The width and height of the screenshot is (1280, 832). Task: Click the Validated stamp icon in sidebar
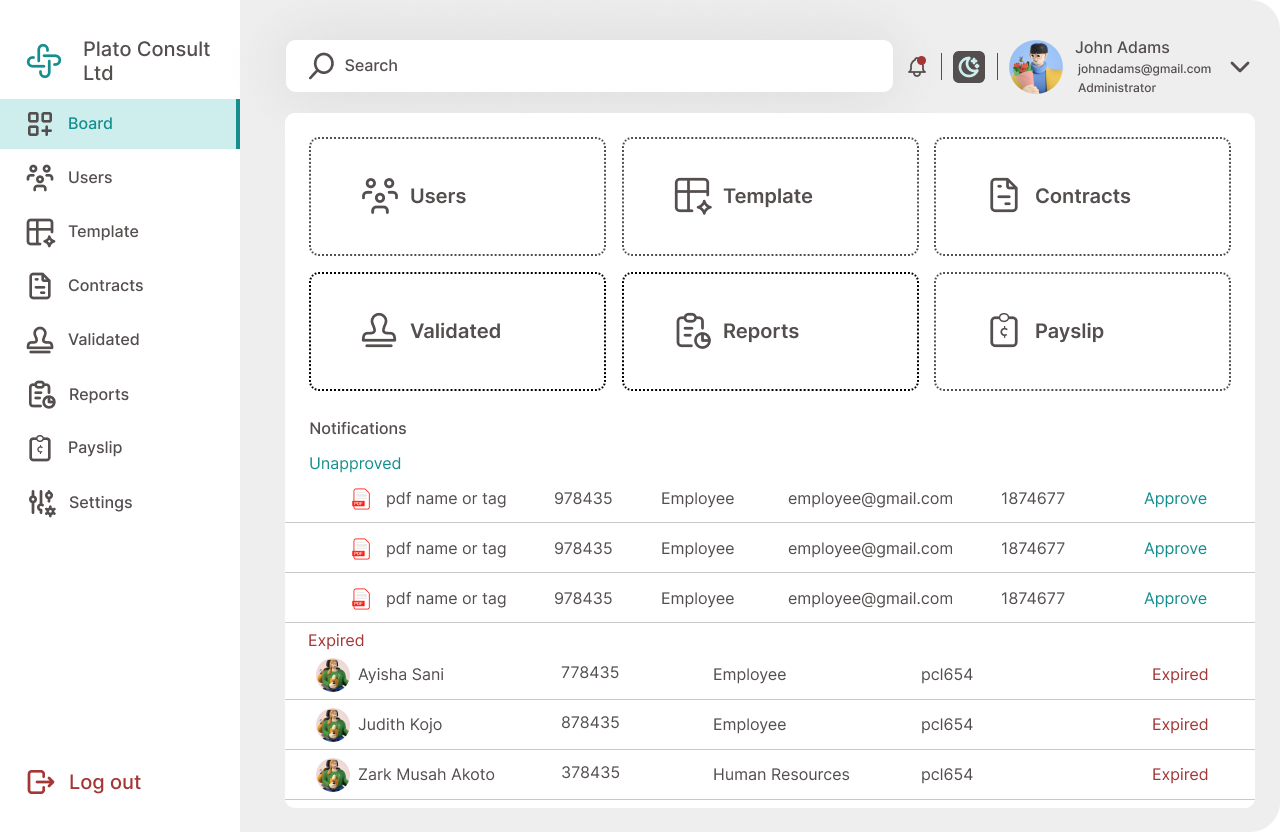pyautogui.click(x=40, y=340)
